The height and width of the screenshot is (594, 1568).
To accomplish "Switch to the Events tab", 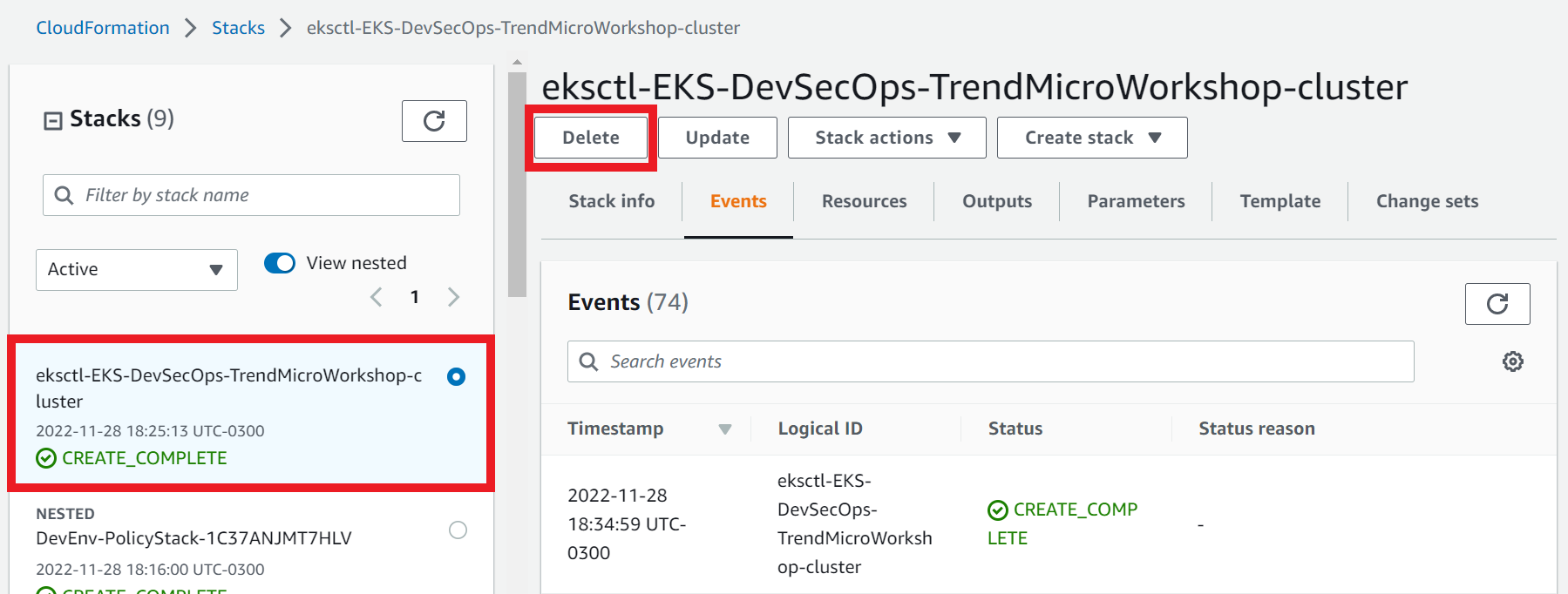I will tap(738, 201).
